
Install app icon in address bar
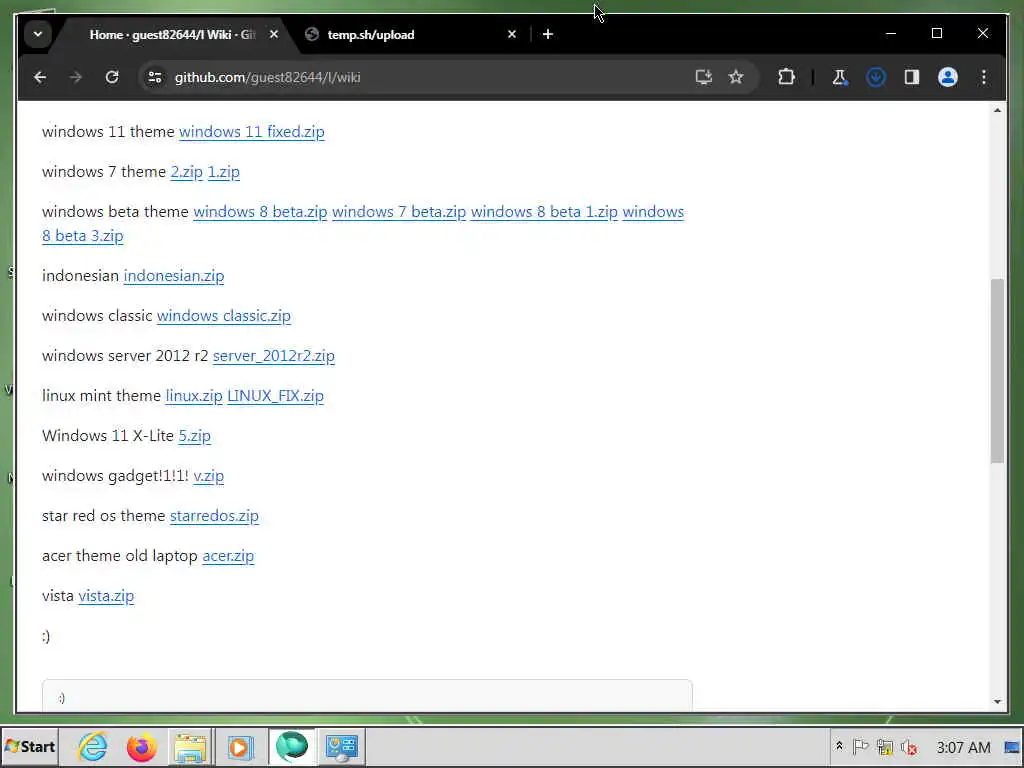tap(703, 77)
